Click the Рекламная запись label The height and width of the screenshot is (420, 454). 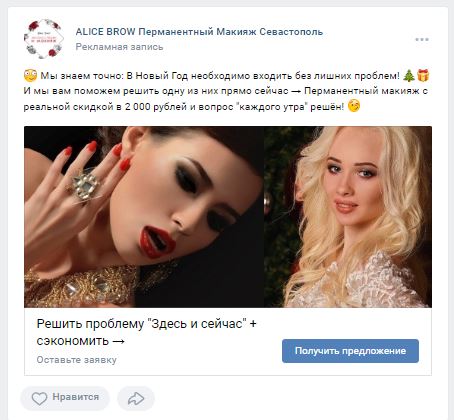coord(119,47)
